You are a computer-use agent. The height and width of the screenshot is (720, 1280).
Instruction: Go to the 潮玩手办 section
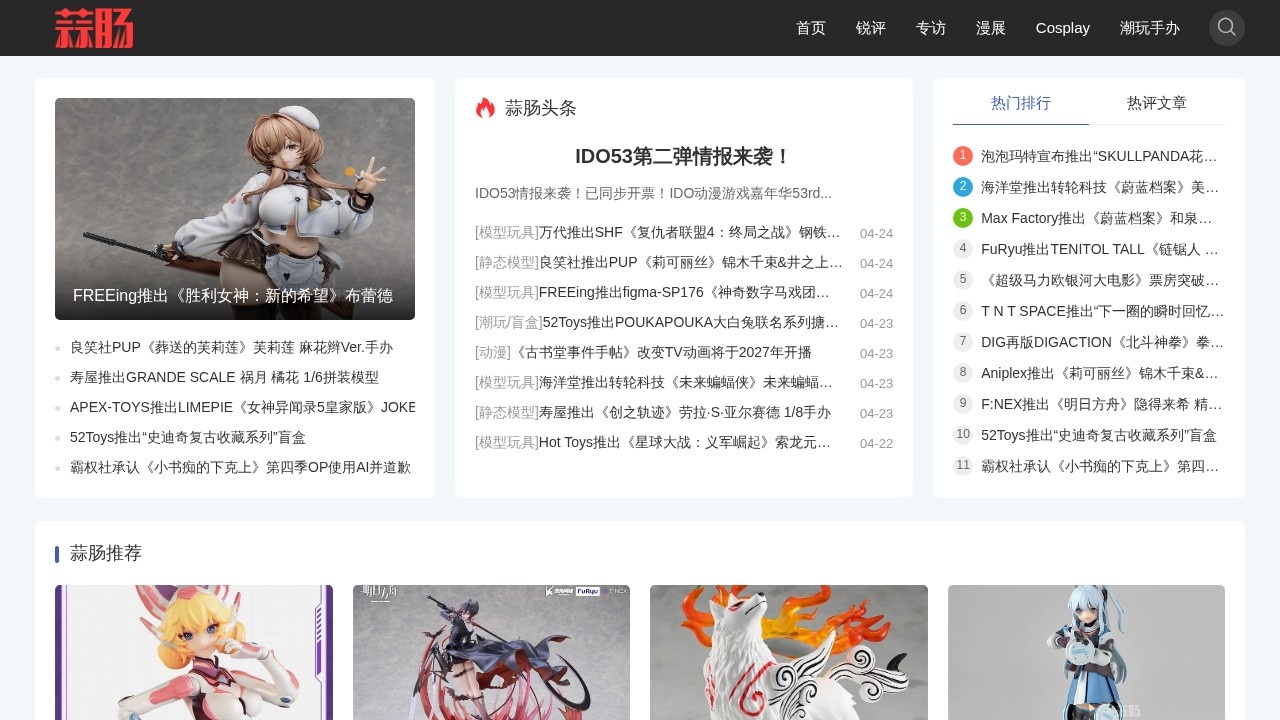[x=1150, y=28]
